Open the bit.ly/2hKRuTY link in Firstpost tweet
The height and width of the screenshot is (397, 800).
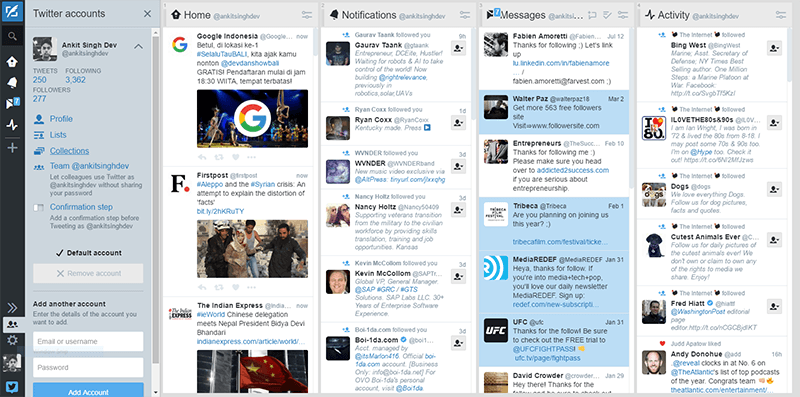coord(220,211)
